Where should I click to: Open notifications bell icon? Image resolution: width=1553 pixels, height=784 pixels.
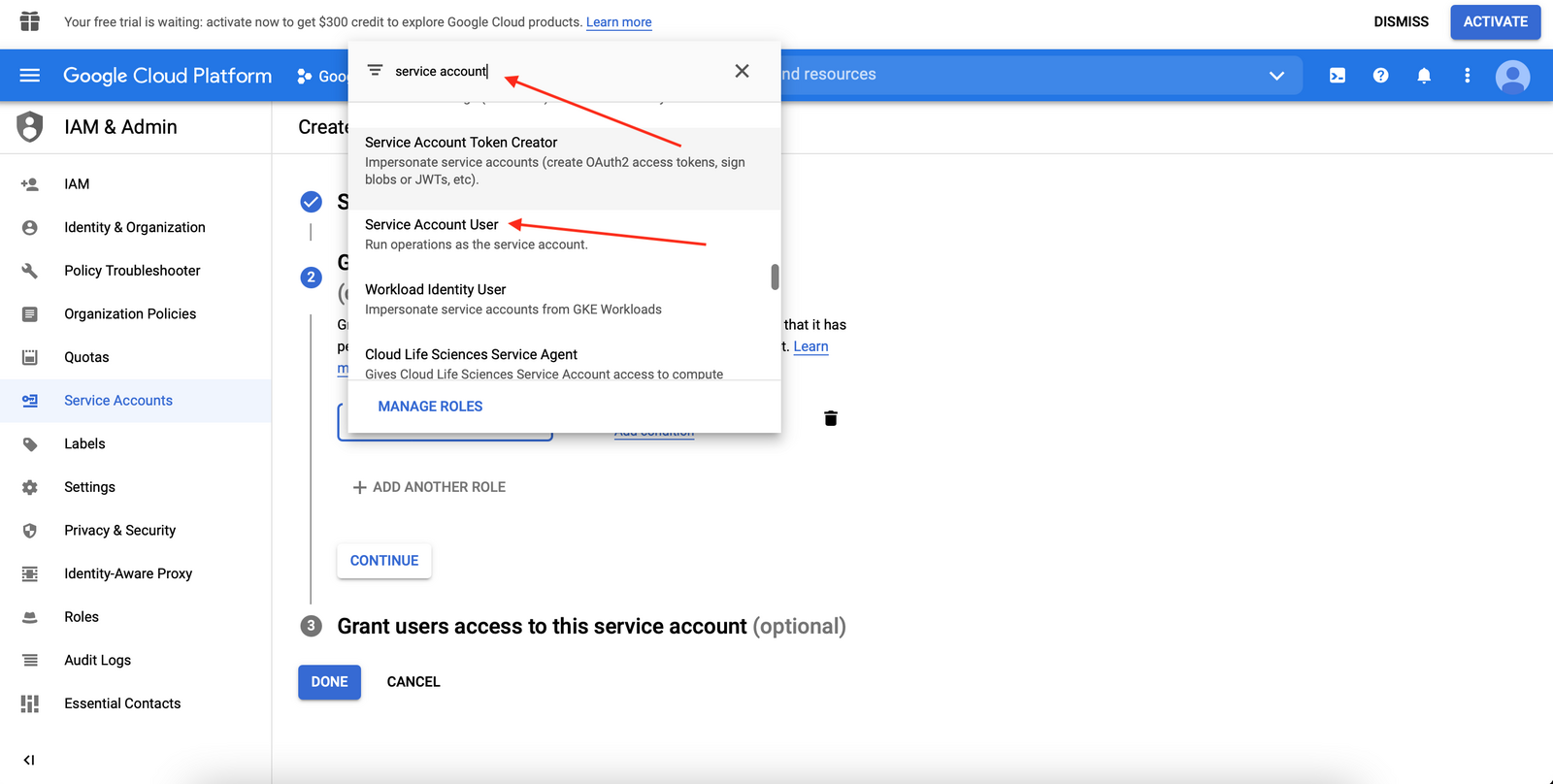point(1424,76)
